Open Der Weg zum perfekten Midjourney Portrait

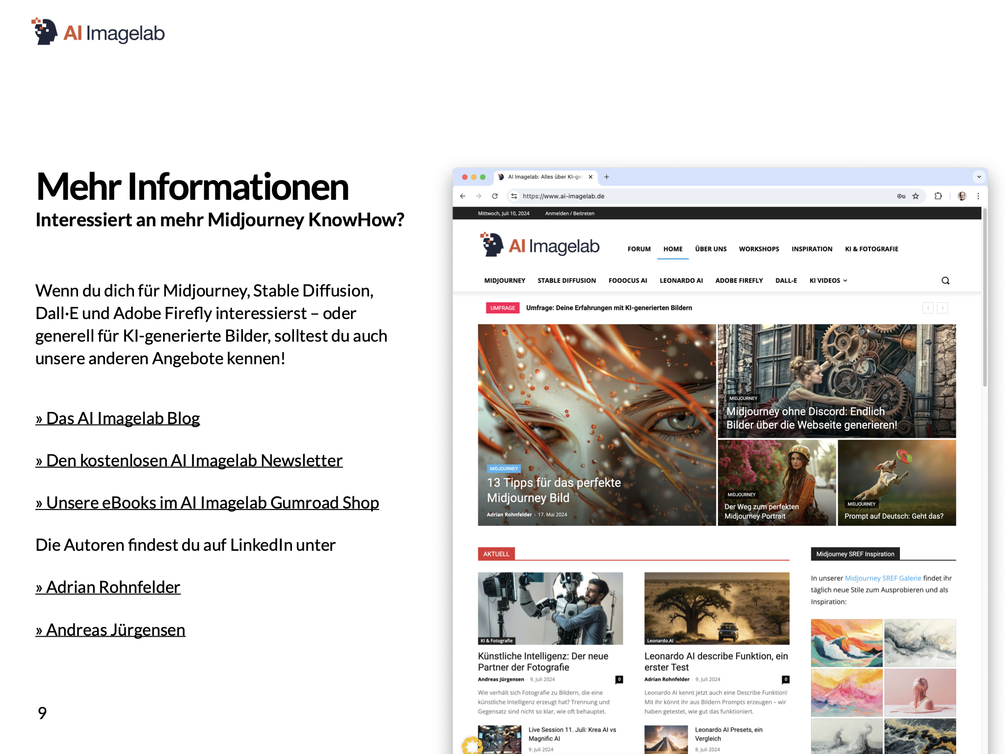pos(761,511)
